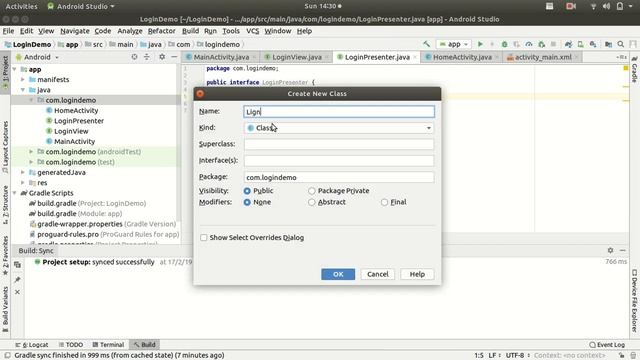The width and height of the screenshot is (640, 360).
Task: Click Cancel in Create New Class dialog
Action: point(378,274)
